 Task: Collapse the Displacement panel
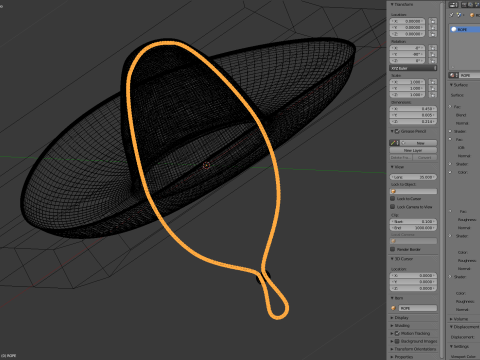[x=451, y=327]
